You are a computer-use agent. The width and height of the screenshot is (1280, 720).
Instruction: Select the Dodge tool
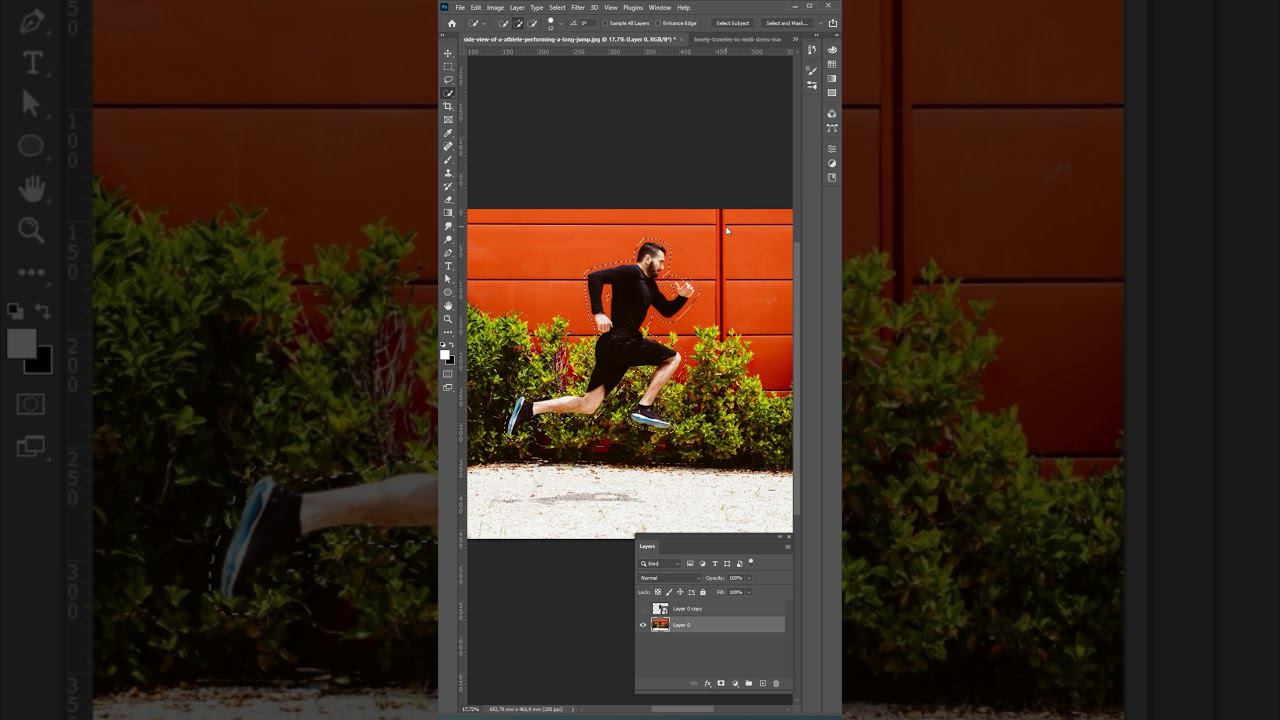448,240
